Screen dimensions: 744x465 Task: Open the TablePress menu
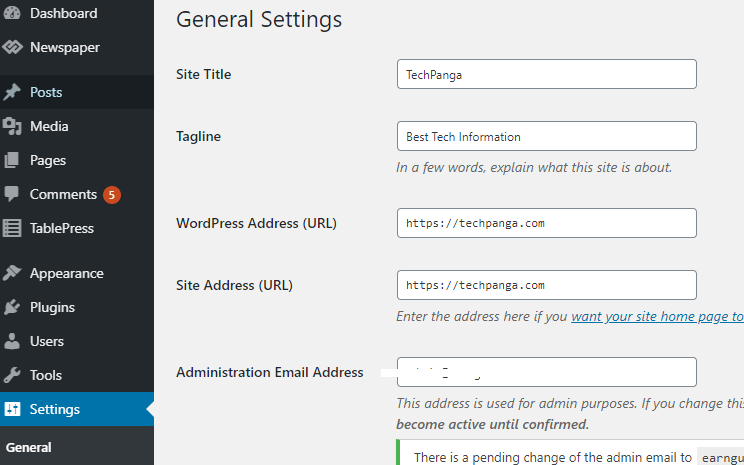click(77, 228)
